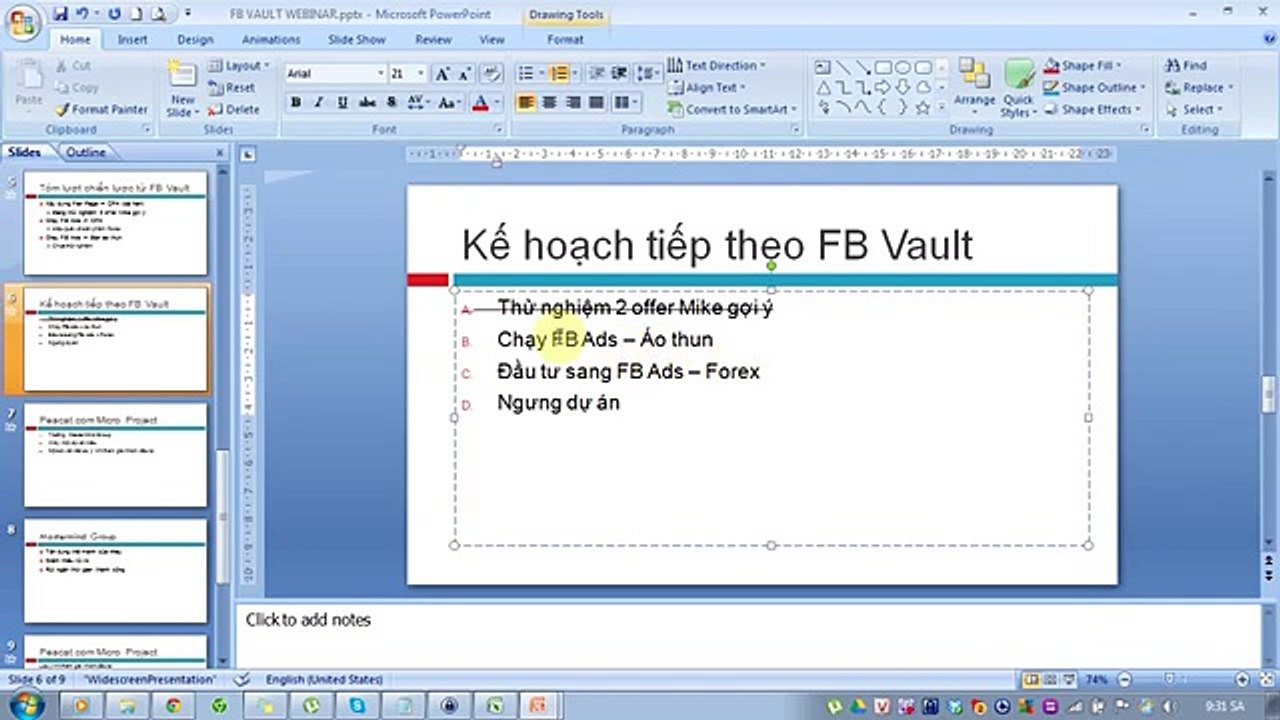The width and height of the screenshot is (1280, 720).
Task: Select the oval shape
Action: (x=902, y=68)
